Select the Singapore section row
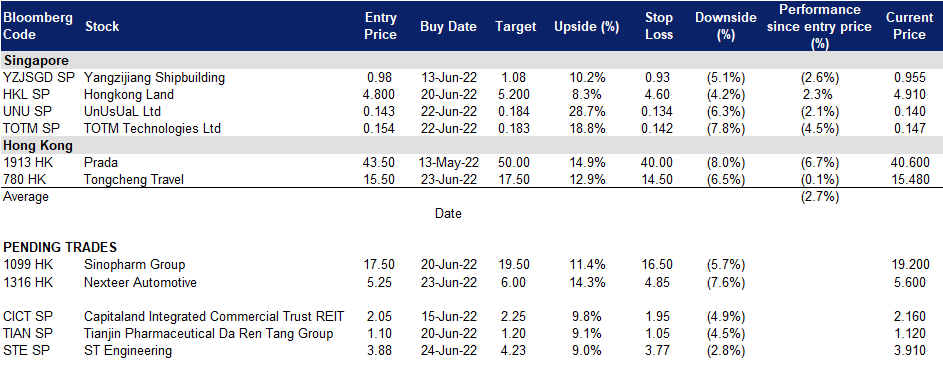Screen dimensions: 943x376 click(472, 60)
